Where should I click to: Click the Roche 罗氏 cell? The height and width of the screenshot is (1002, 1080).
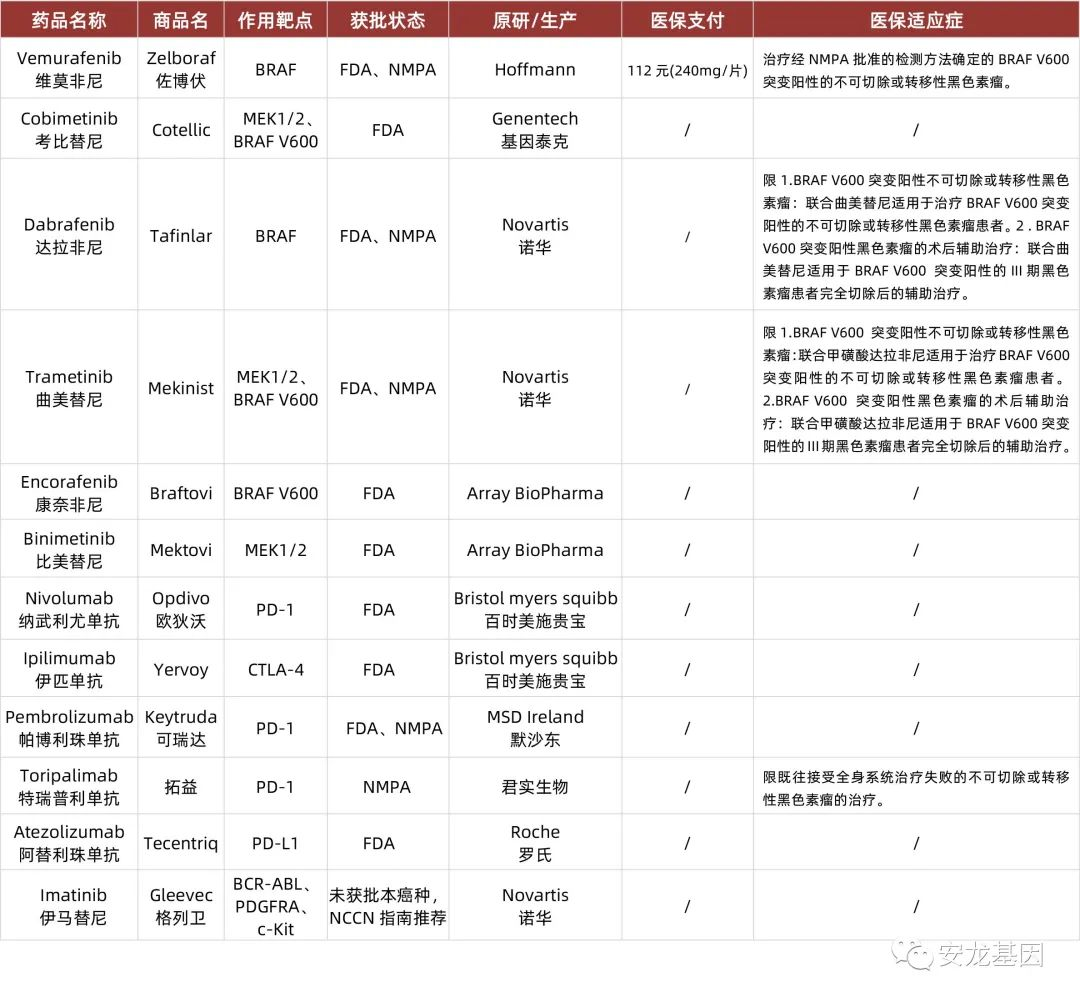(535, 843)
